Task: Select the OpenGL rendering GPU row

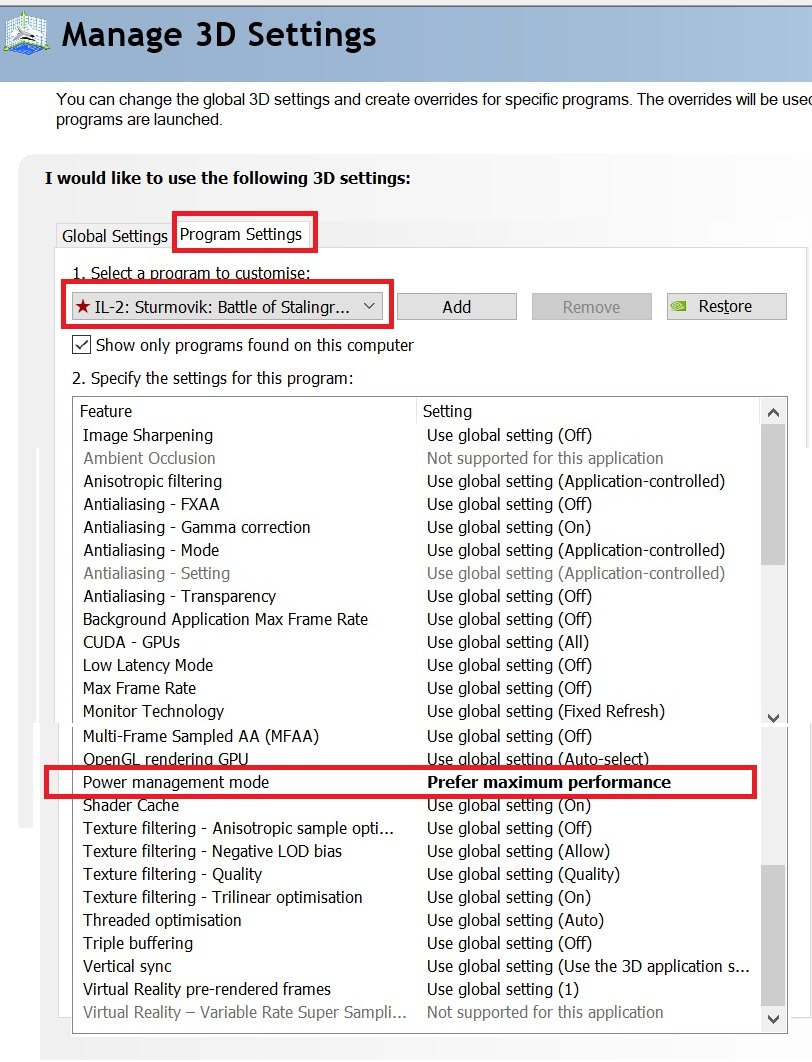Action: (x=416, y=759)
